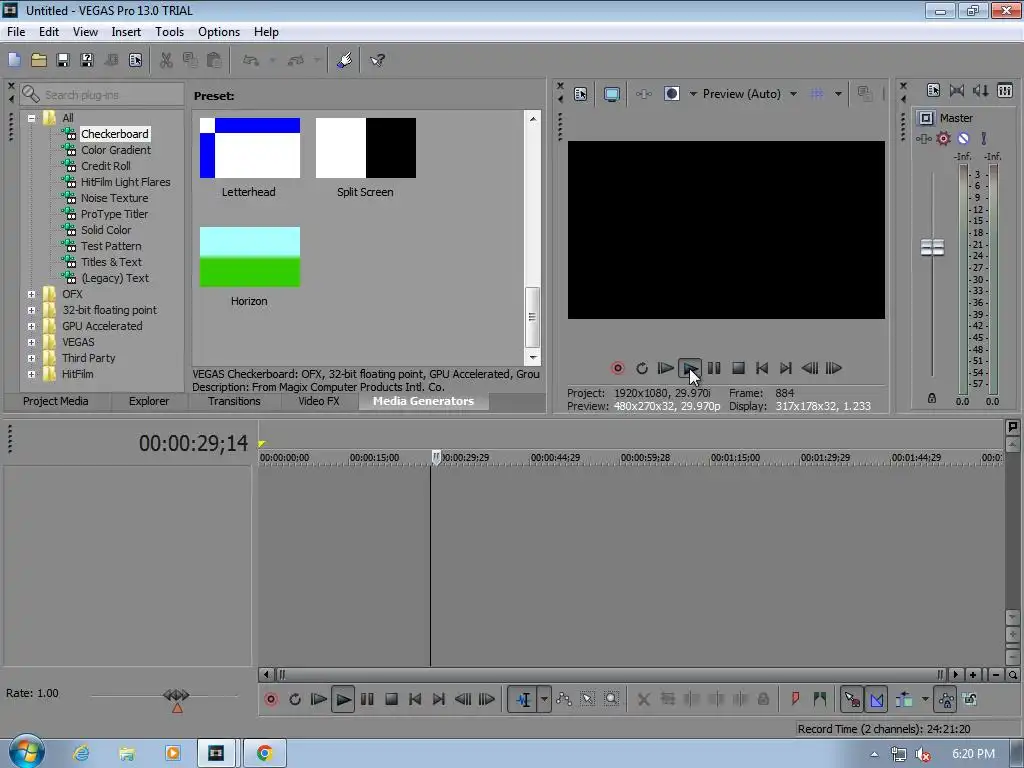This screenshot has height=768, width=1024.
Task: Click the Save disk toolbar icon
Action: (63, 61)
